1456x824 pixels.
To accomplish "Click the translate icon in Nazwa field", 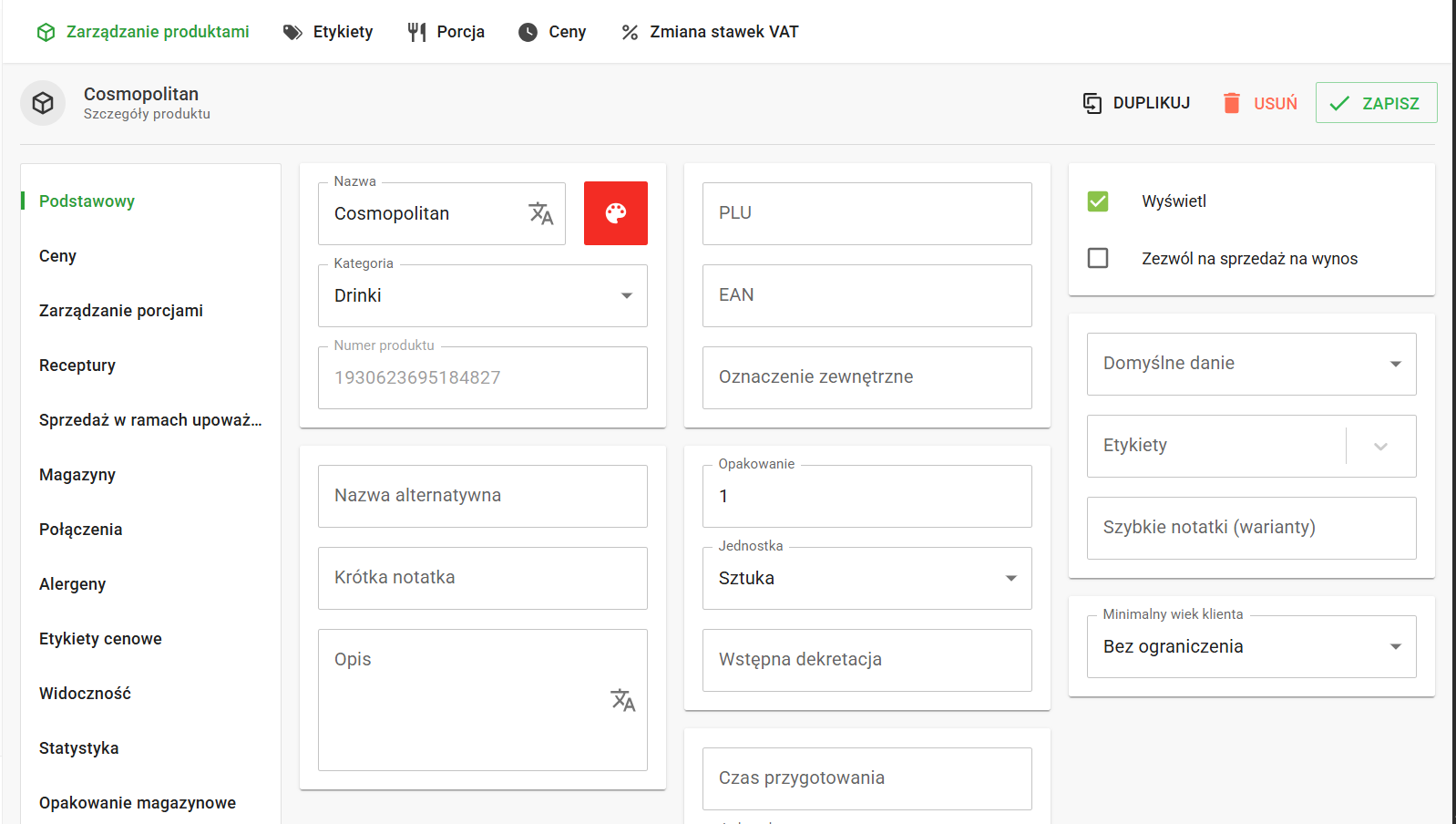I will click(540, 213).
